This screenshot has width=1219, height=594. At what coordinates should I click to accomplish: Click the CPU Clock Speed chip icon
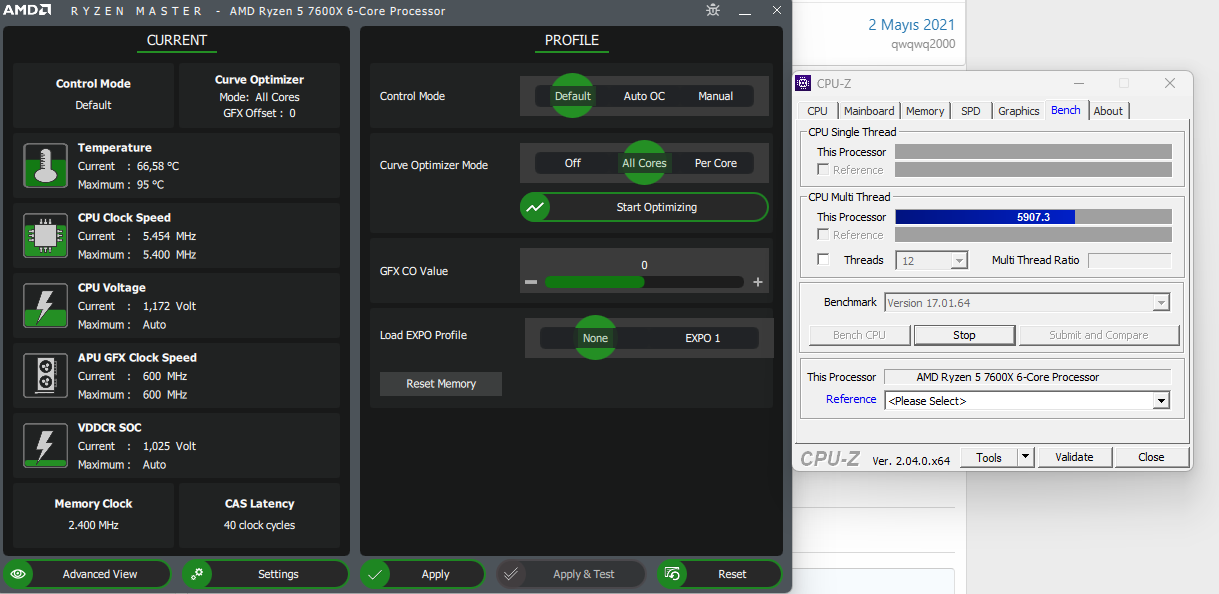(x=45, y=236)
